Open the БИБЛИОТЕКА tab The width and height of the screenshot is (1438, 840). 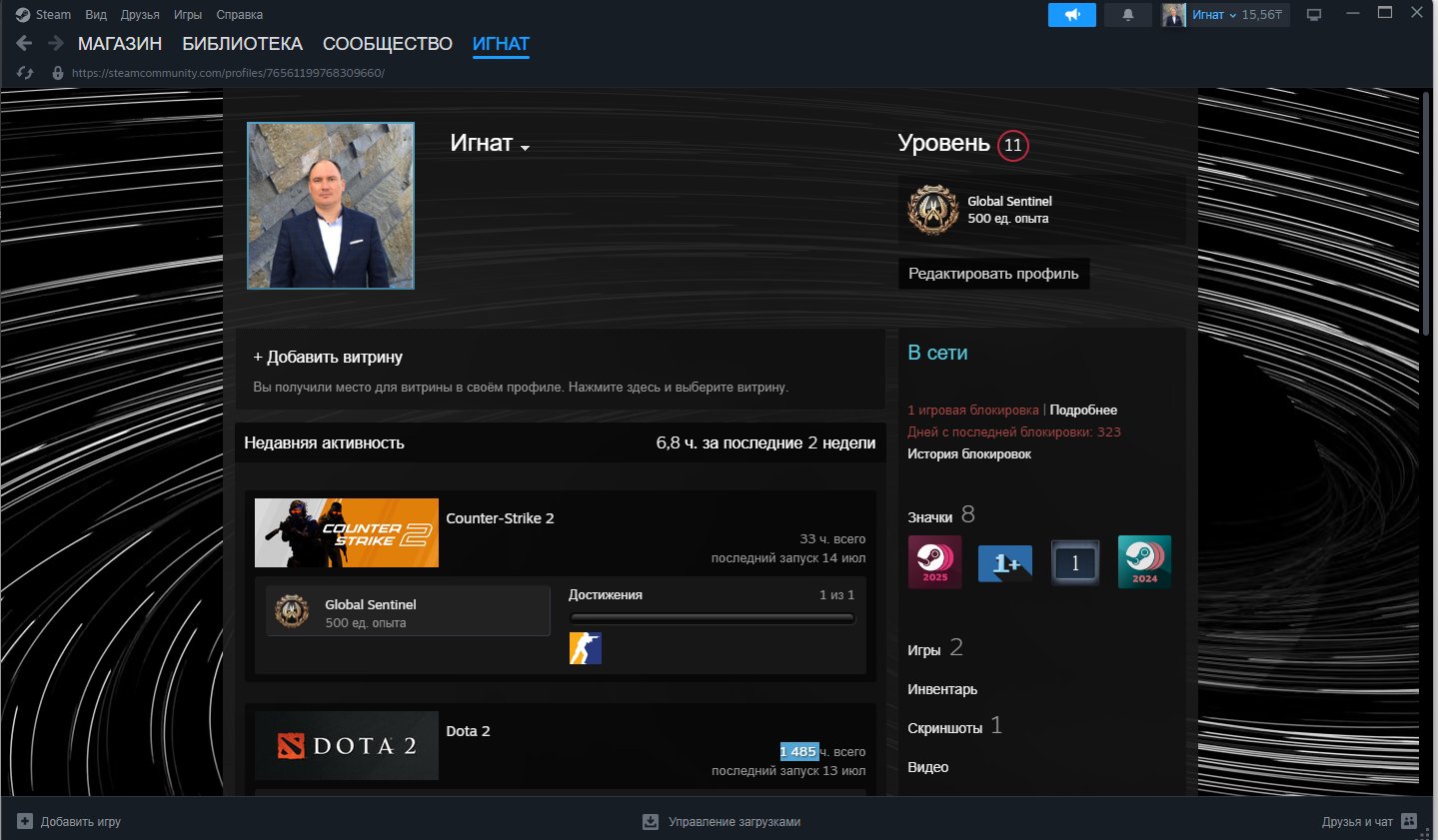pos(242,44)
